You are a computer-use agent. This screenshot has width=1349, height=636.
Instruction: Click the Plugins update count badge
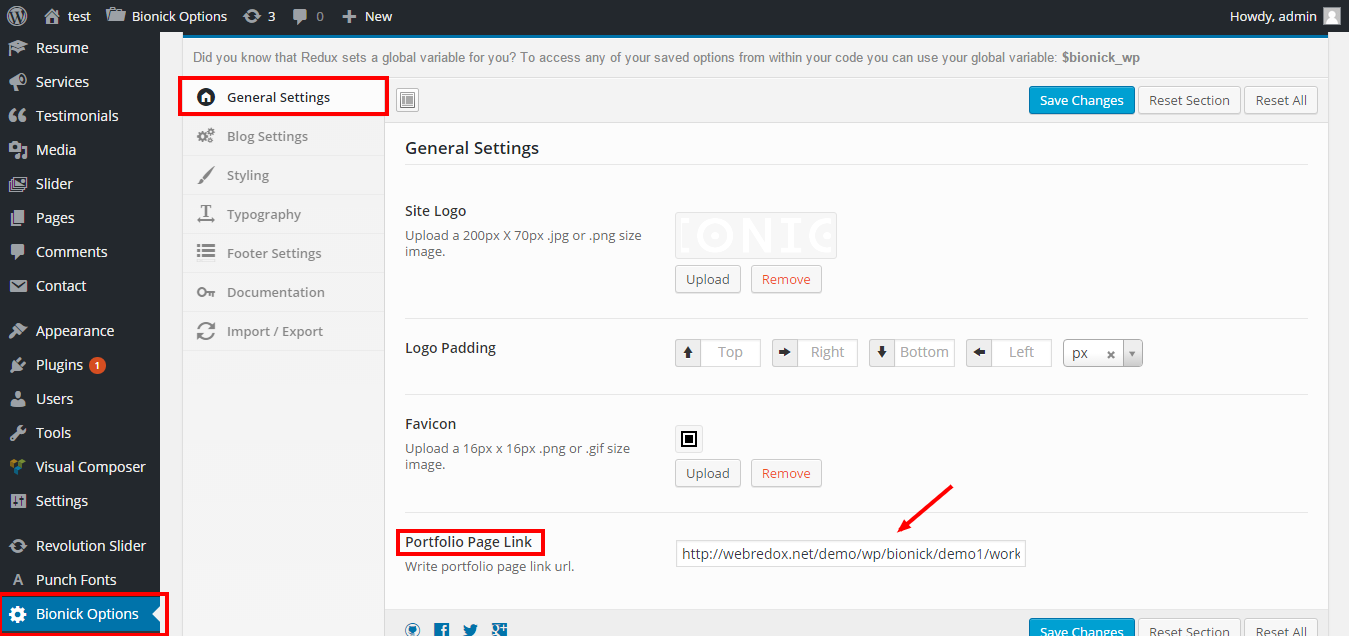tap(97, 365)
